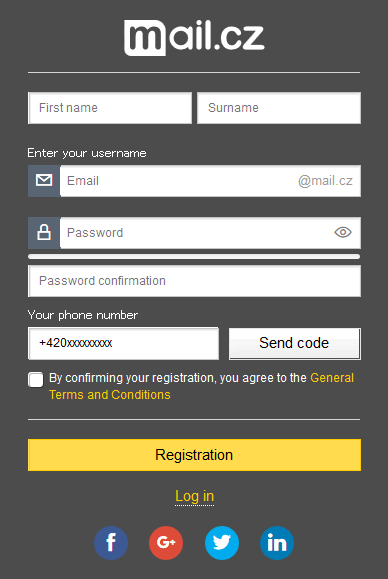Tick the terms agreement checkbox

click(36, 380)
